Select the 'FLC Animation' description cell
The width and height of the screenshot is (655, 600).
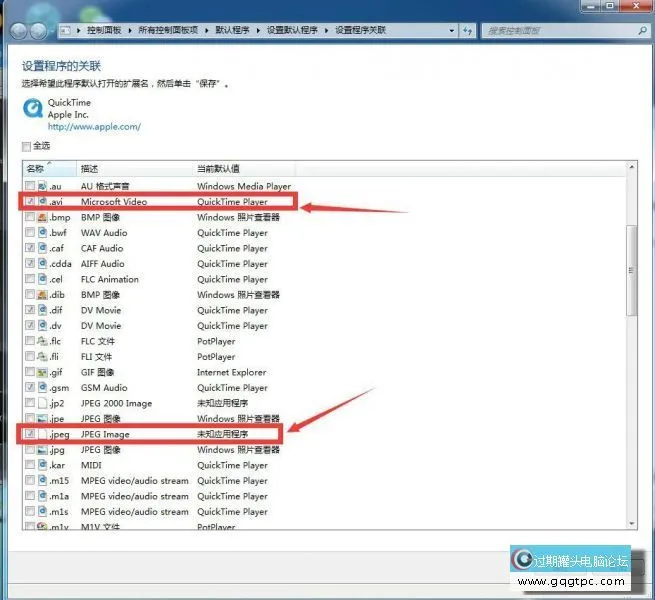pyautogui.click(x=110, y=279)
